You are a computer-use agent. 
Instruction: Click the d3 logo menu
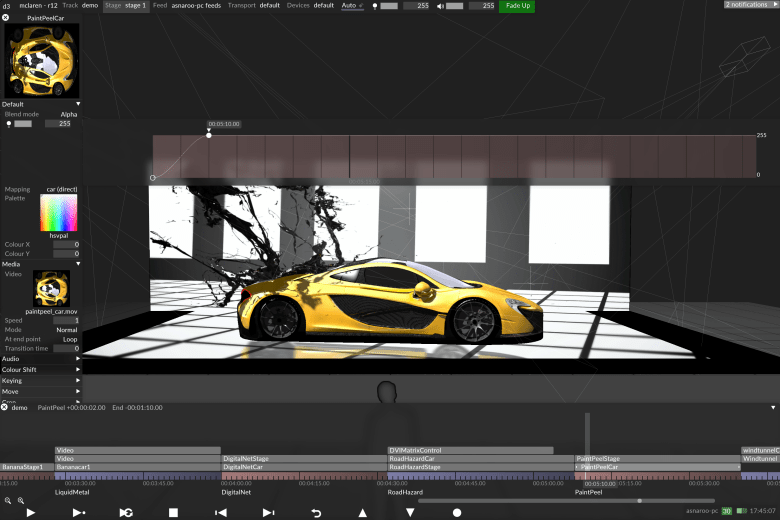tap(6, 5)
